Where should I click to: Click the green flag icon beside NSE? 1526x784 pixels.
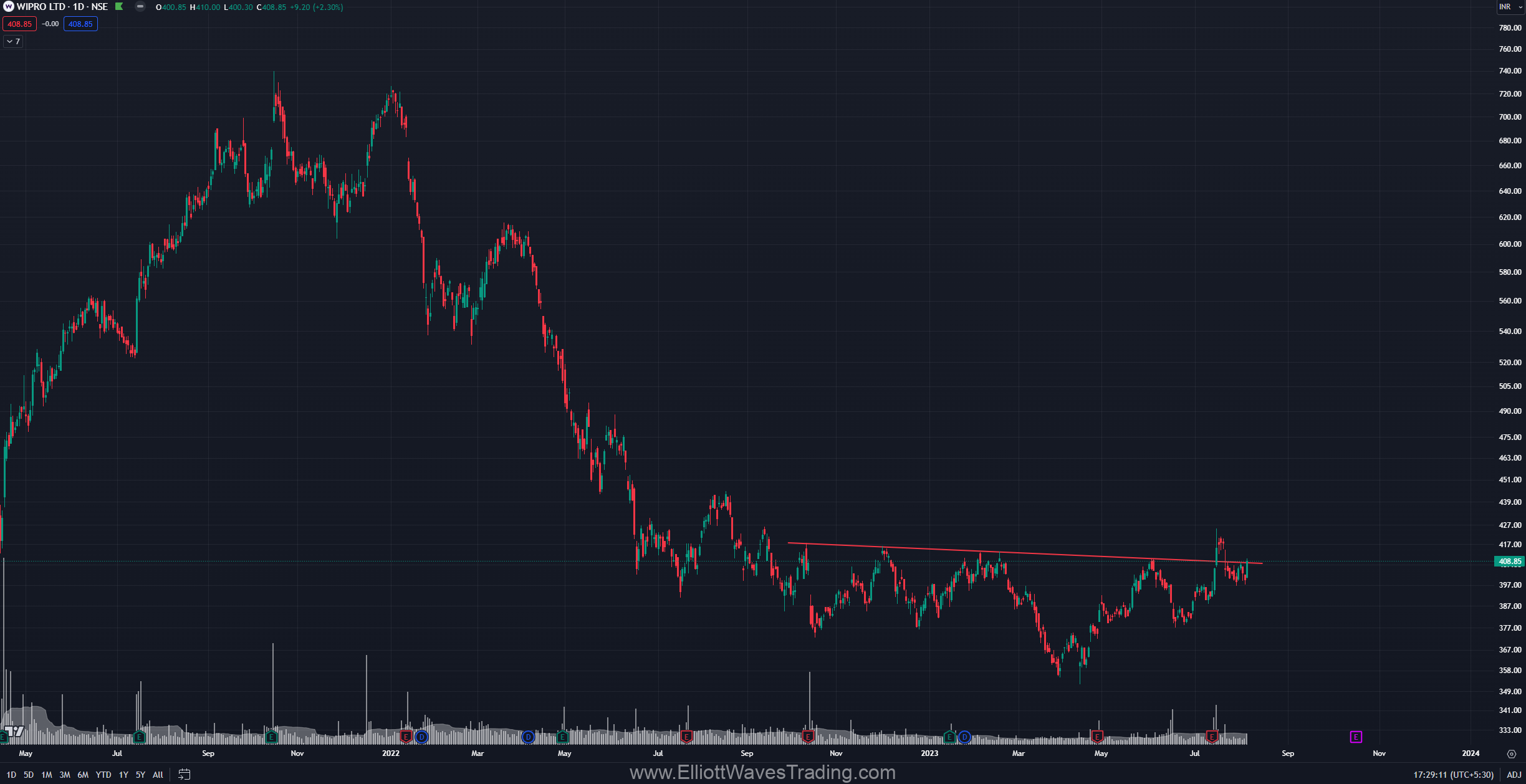click(x=119, y=7)
